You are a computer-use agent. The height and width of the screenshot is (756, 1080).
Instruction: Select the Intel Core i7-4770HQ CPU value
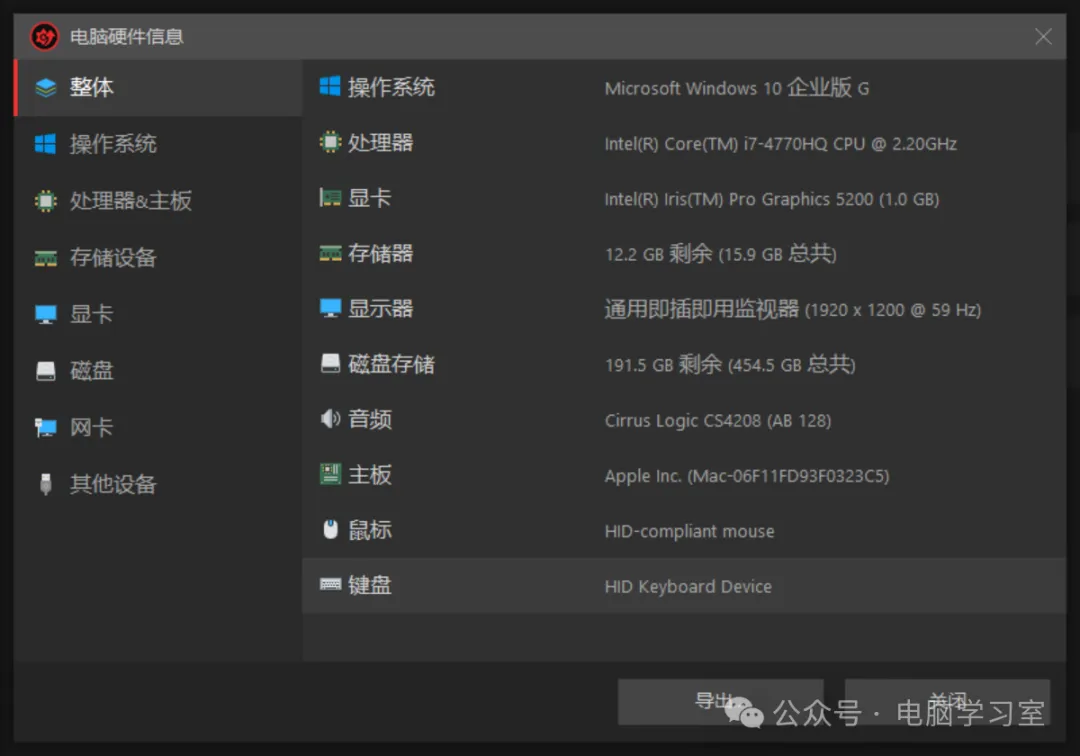pos(780,144)
